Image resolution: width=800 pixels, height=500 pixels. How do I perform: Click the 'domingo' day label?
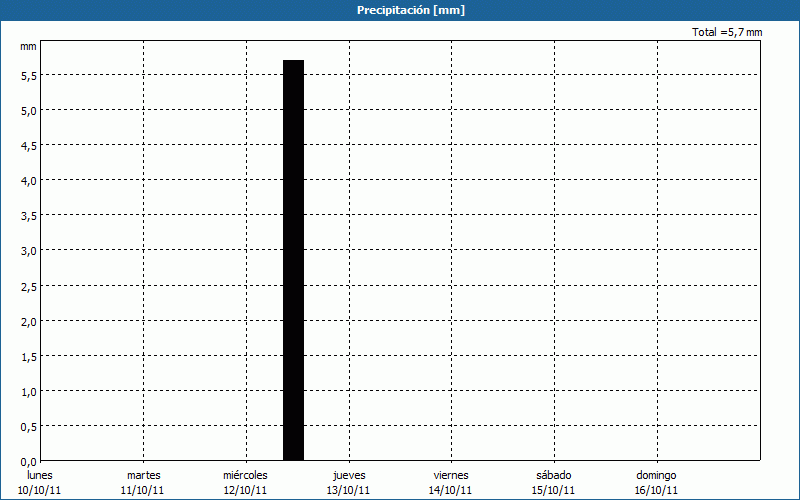[656, 475]
